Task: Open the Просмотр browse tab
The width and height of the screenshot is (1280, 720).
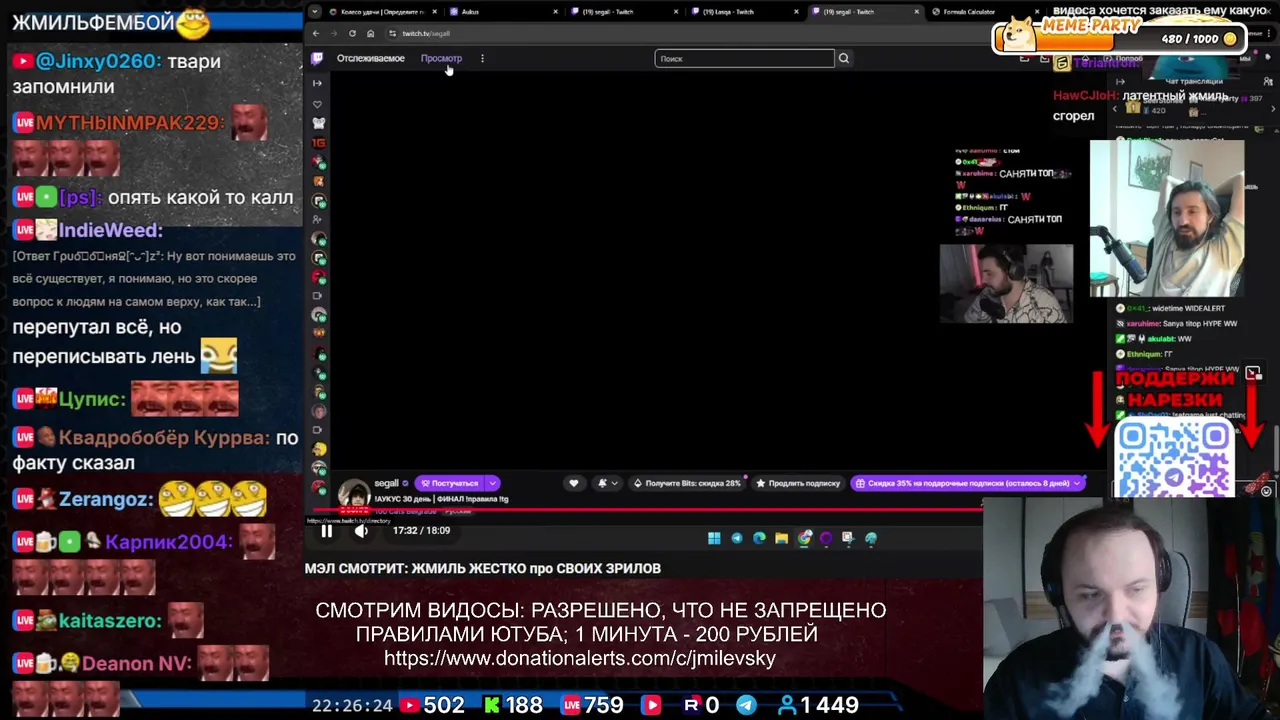Action: pos(441,58)
